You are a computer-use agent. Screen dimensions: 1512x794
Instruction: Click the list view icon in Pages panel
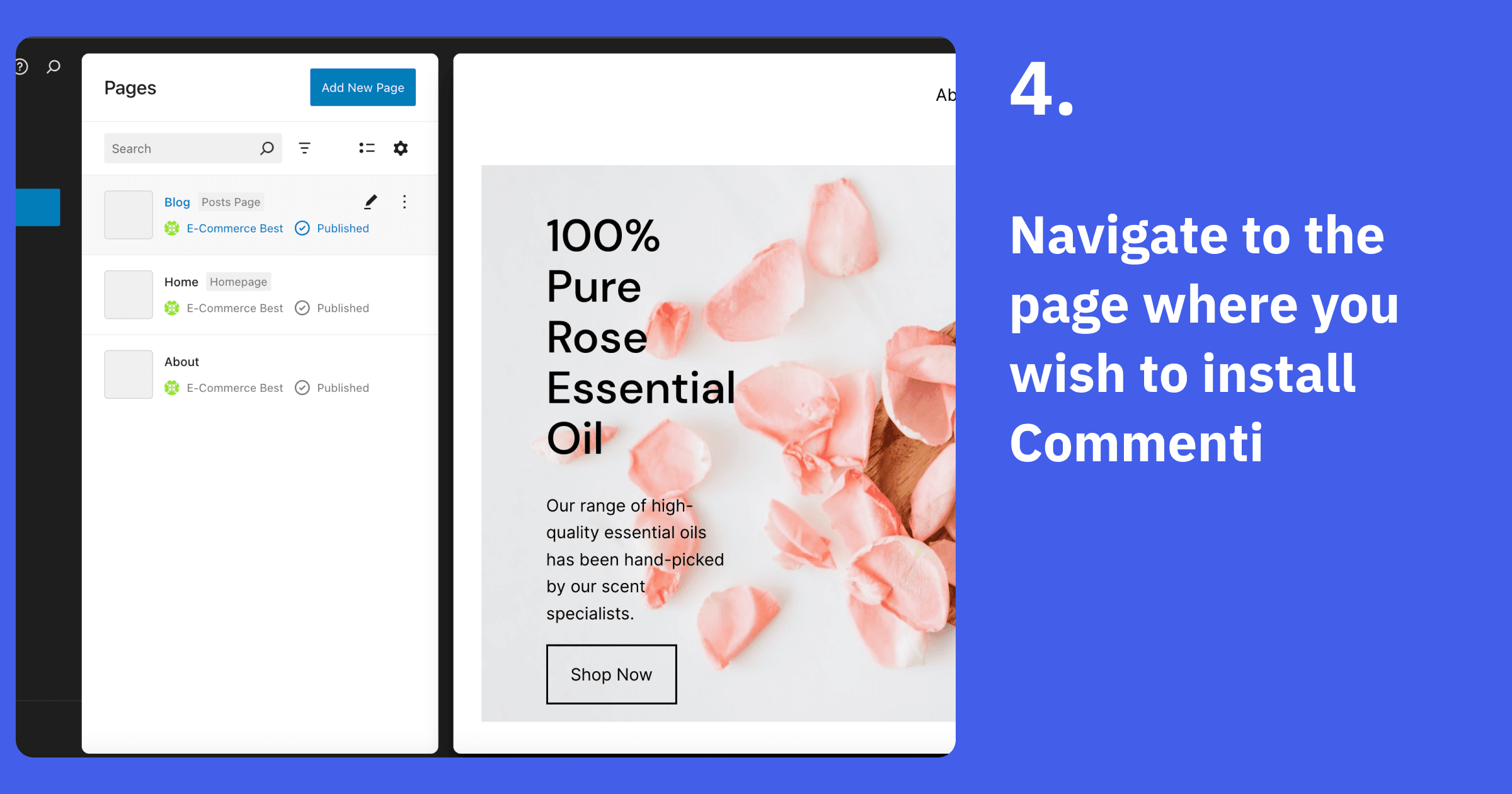click(x=367, y=147)
